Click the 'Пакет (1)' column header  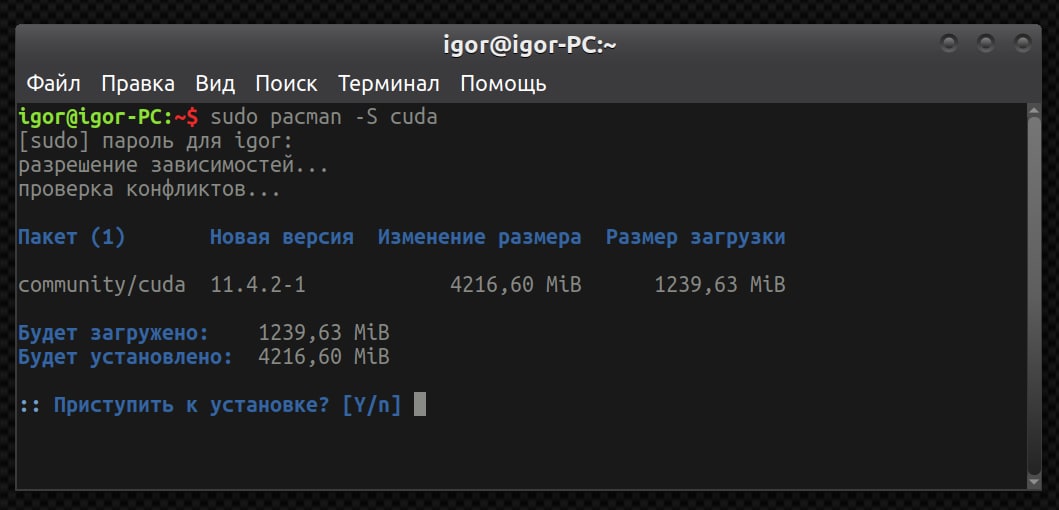click(72, 237)
